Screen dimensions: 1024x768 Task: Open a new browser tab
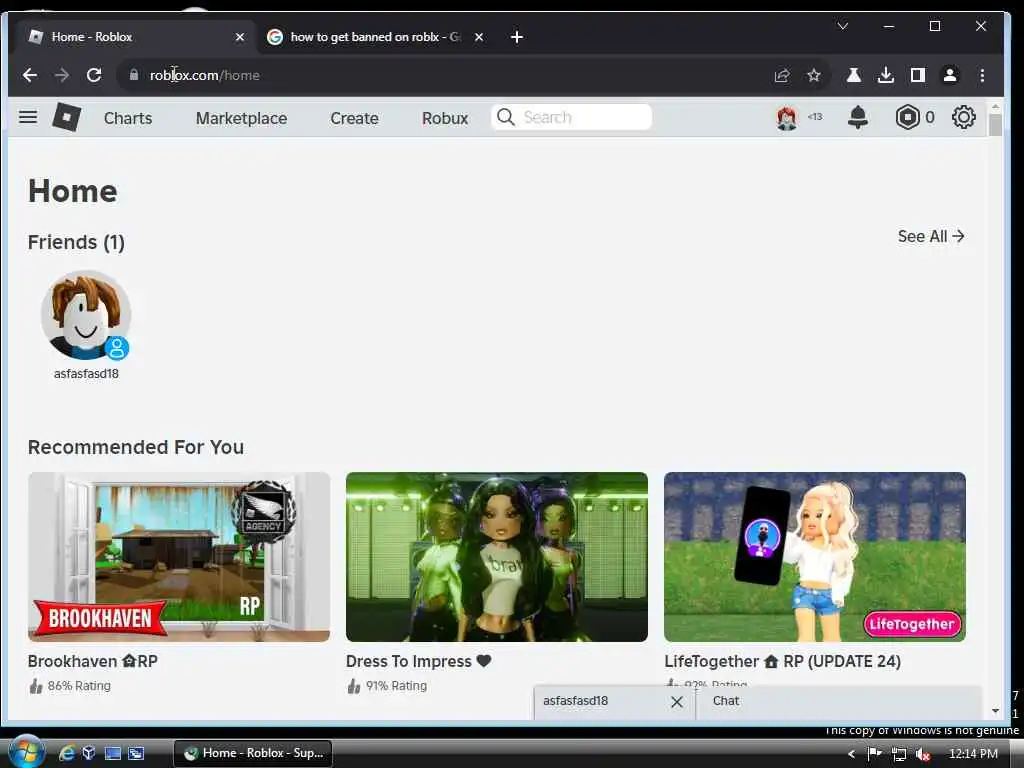tap(517, 37)
